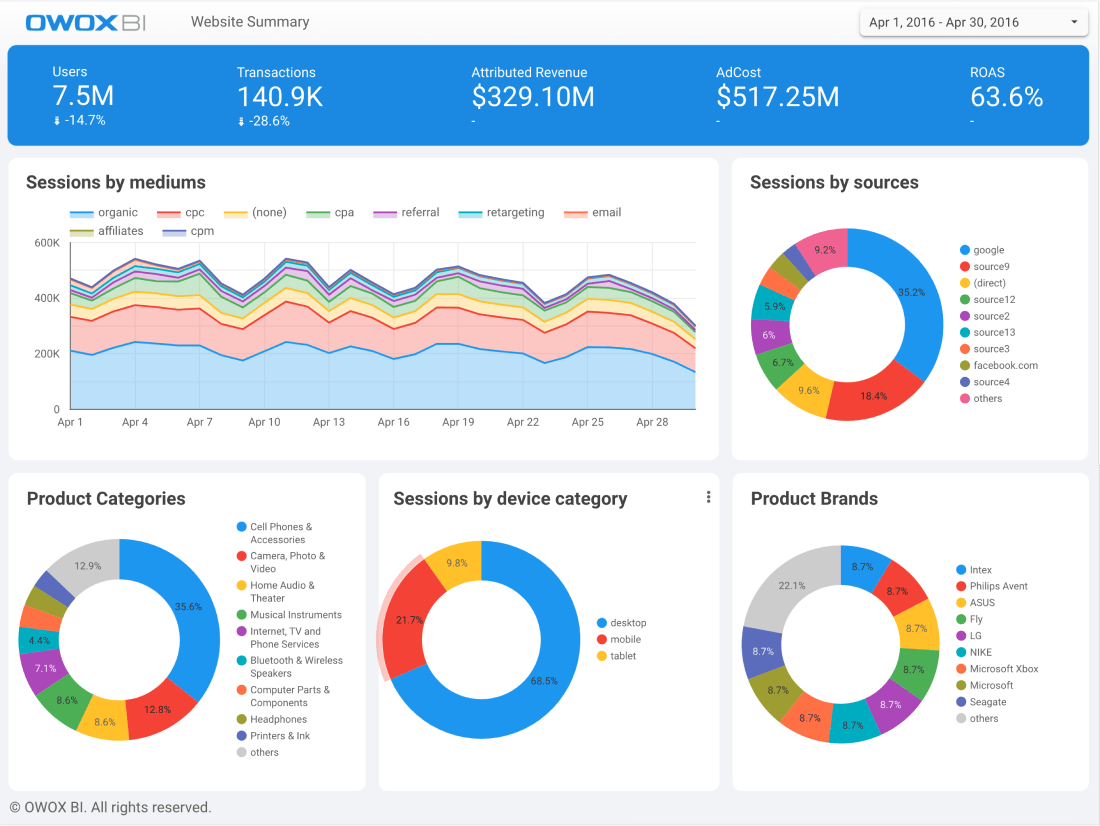Click the source9 legend entry
Screen dimensions: 1100x826
point(985,267)
